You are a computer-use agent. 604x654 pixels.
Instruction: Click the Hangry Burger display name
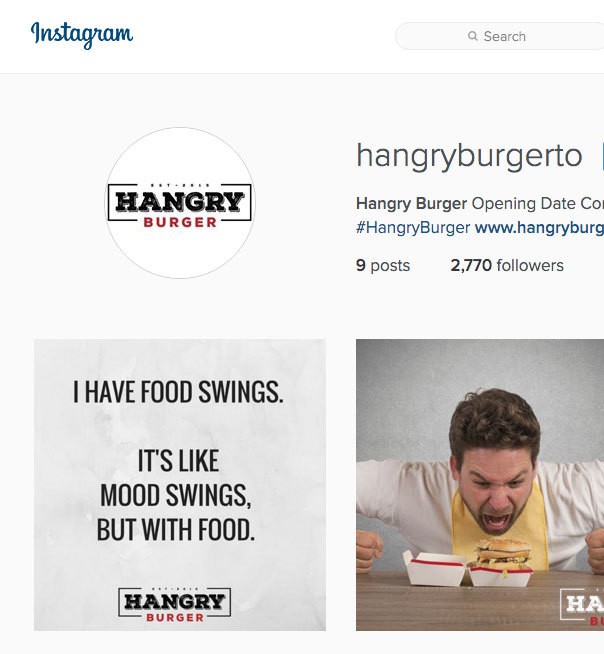coord(411,204)
